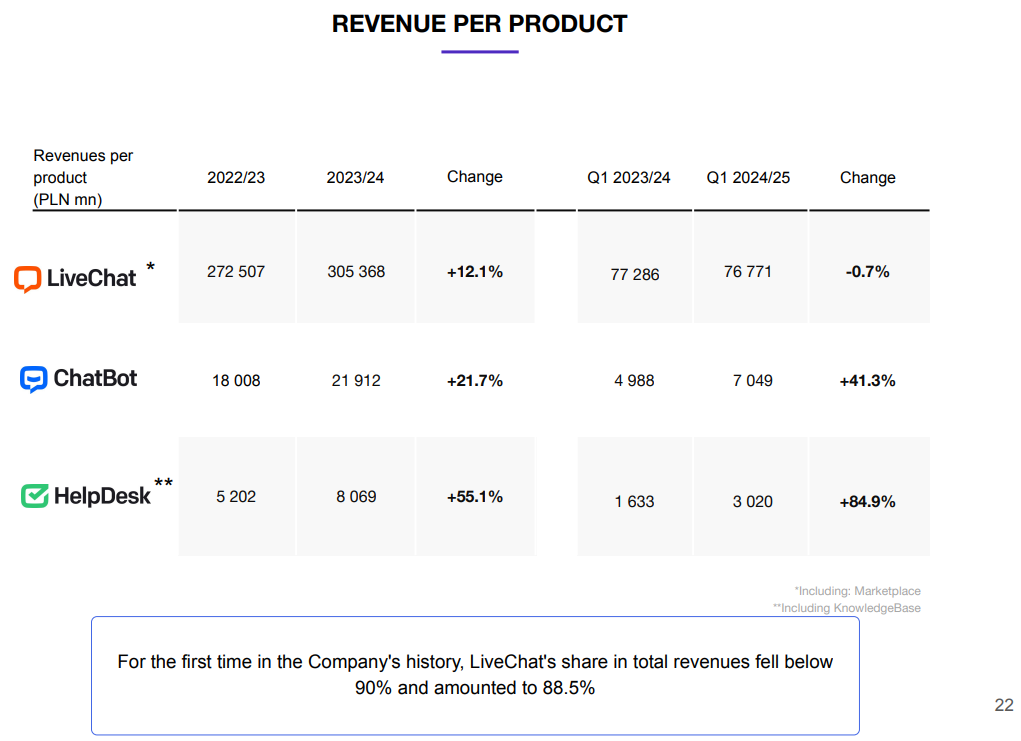Image resolution: width=1021 pixels, height=741 pixels.
Task: Click the ChatBot change +21.7%
Action: tap(475, 380)
